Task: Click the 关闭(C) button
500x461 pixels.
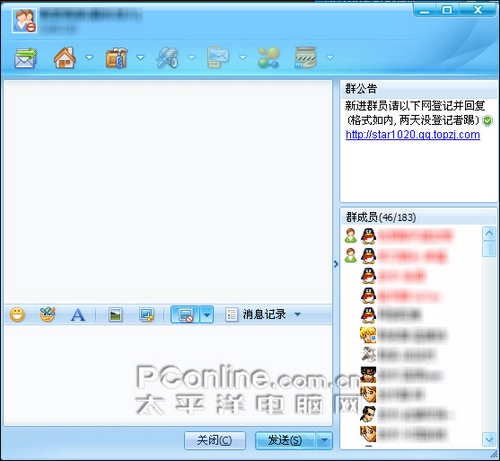Action: (215, 441)
